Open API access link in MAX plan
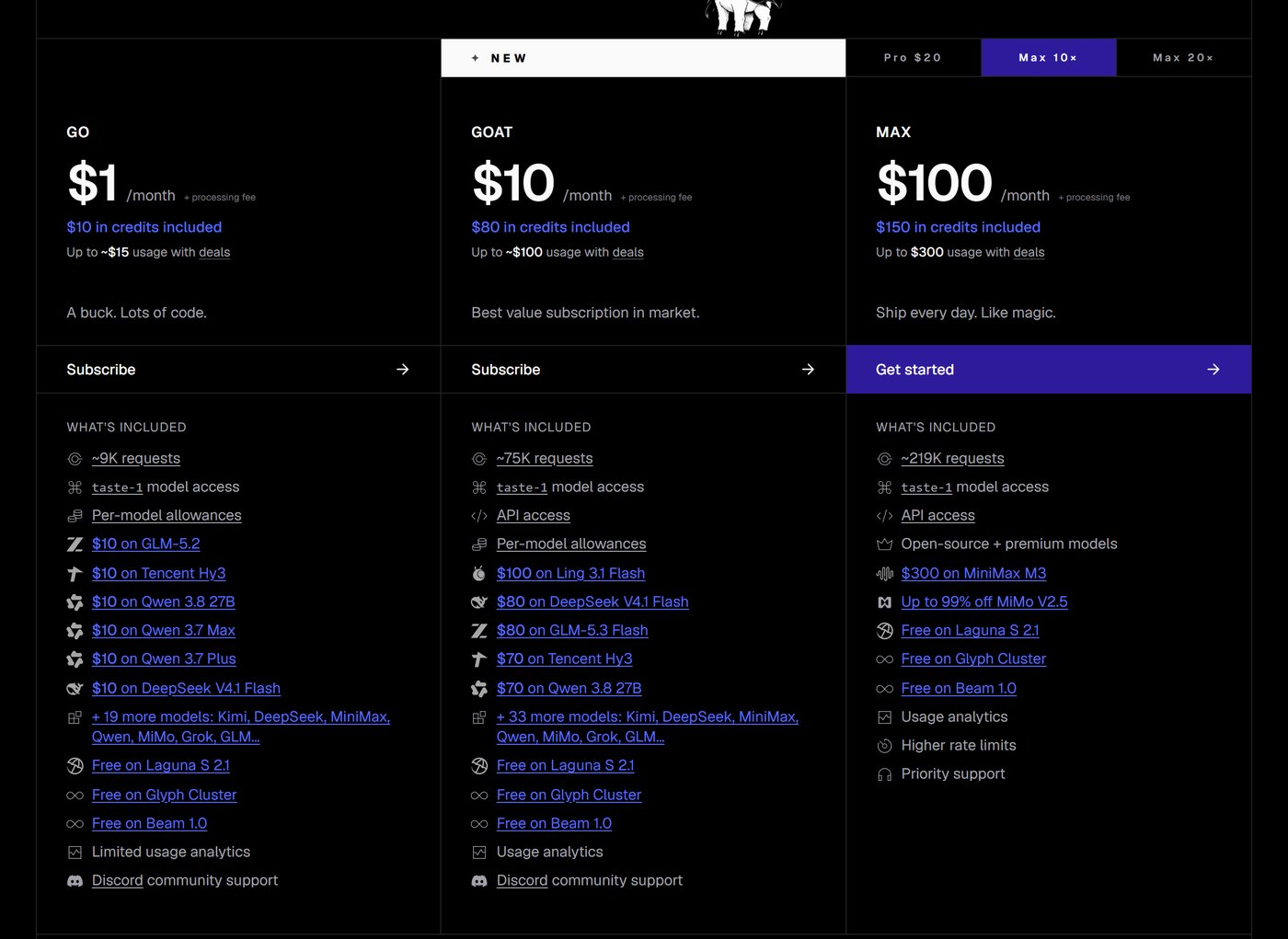1288x939 pixels. click(937, 515)
